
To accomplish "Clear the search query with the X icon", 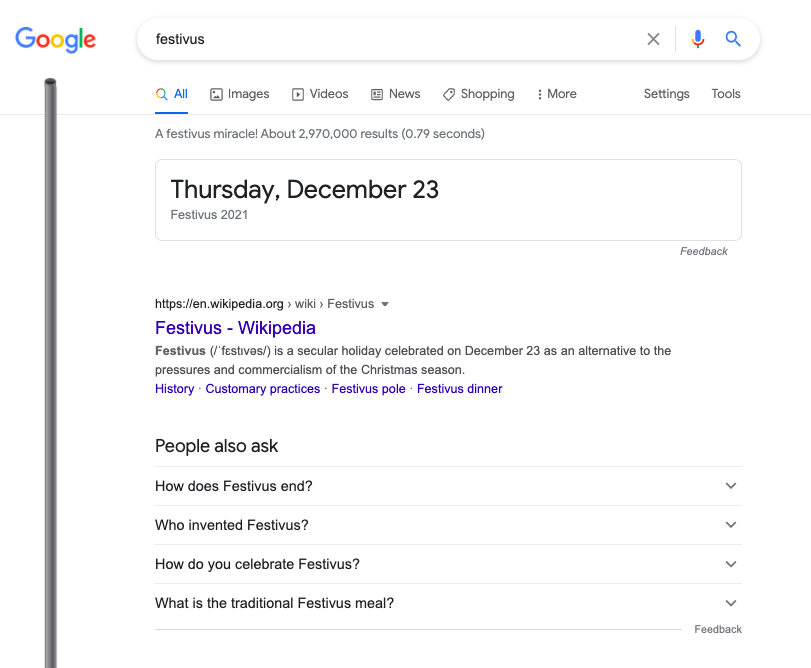I will click(x=653, y=38).
